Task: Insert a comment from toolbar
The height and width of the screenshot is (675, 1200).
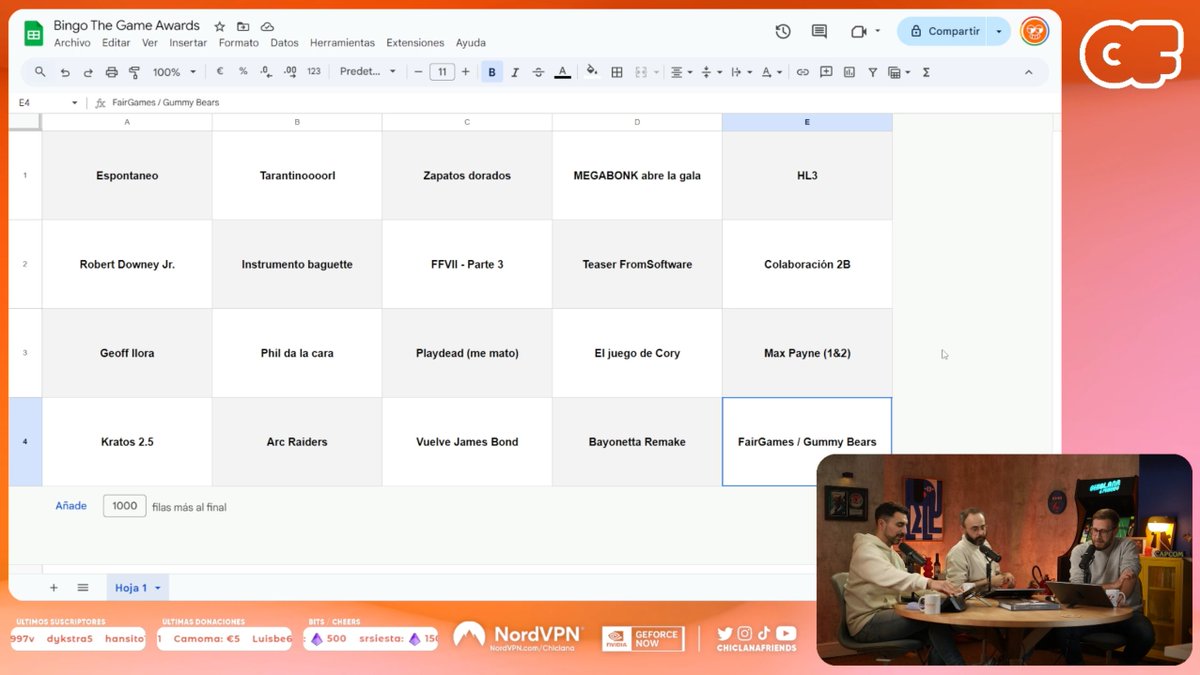Action: pos(826,72)
